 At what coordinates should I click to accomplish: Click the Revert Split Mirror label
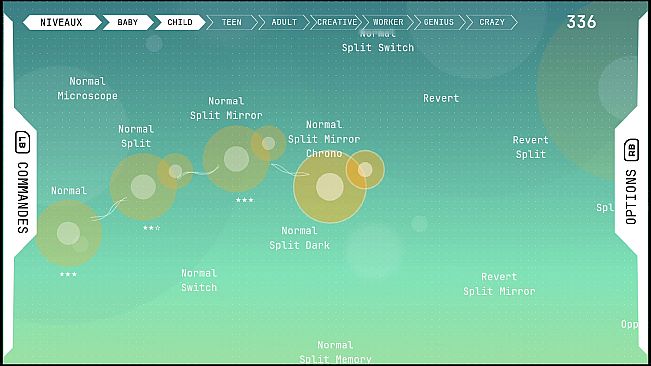click(x=499, y=284)
